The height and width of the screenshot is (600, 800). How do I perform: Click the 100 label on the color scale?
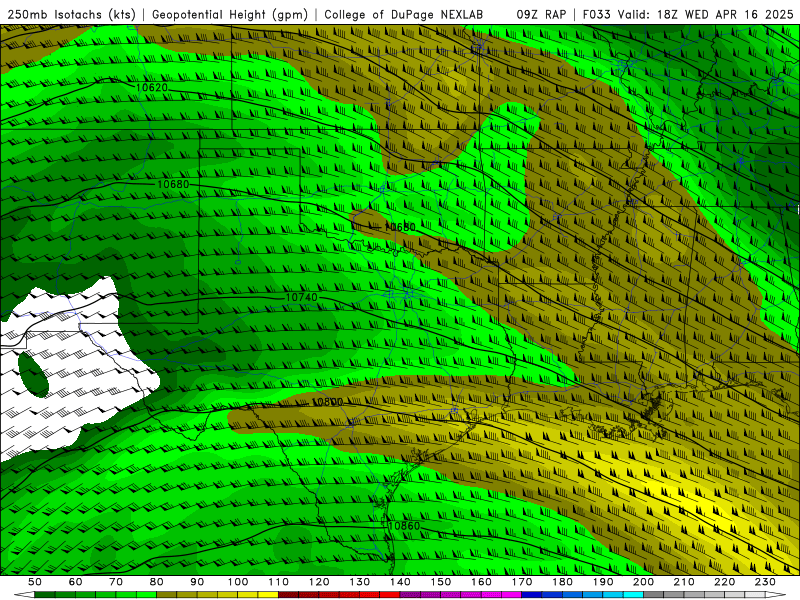click(238, 582)
